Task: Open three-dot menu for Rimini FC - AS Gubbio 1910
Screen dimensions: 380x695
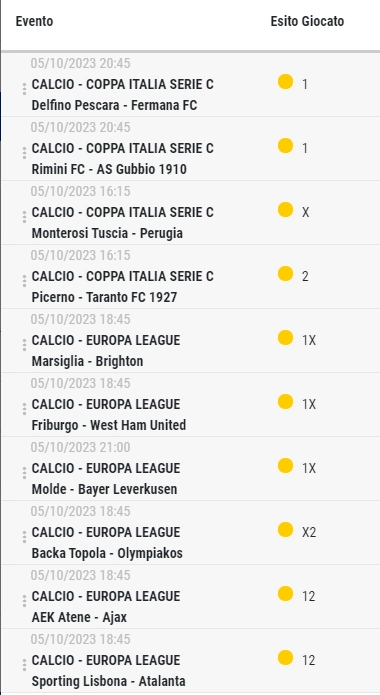Action: 24,153
